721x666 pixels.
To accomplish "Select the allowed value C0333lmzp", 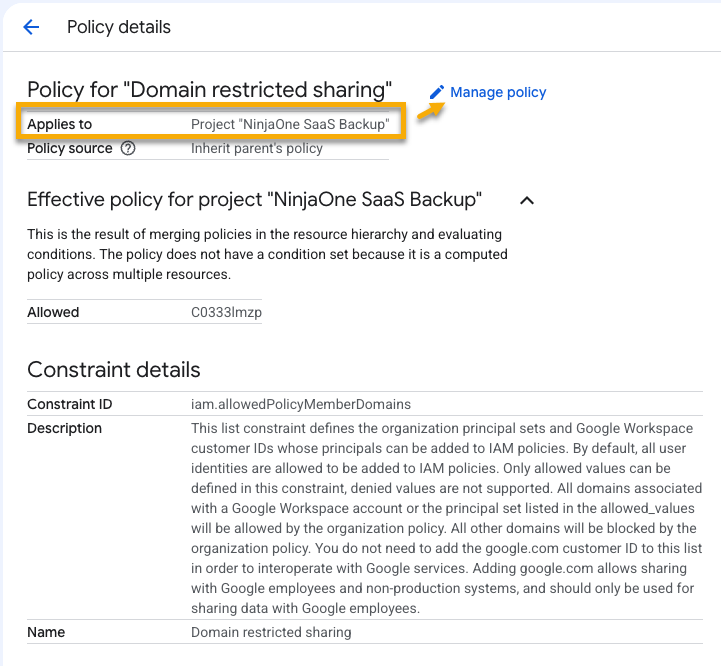I will (x=226, y=312).
